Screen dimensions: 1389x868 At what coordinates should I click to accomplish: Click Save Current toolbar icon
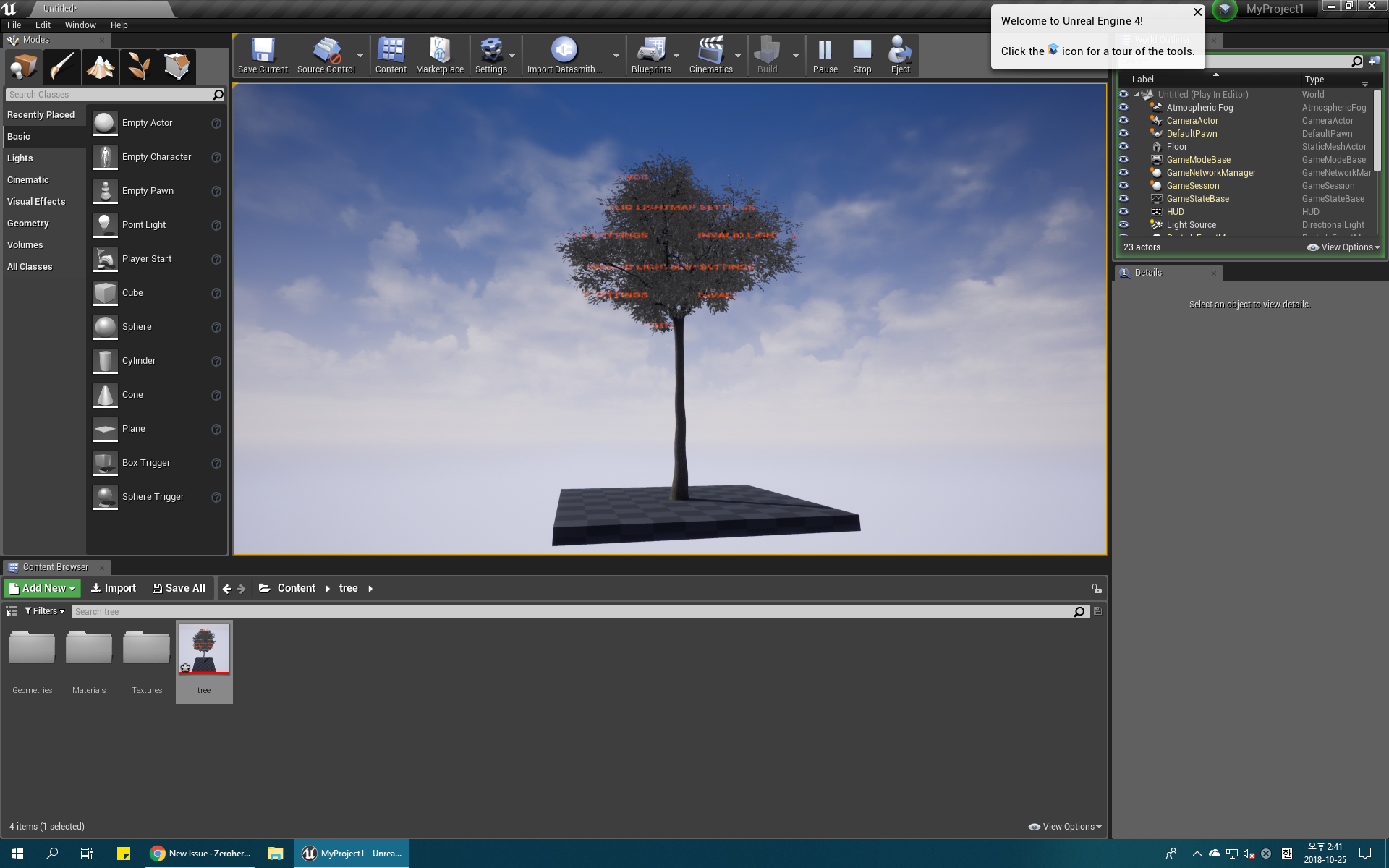click(263, 56)
